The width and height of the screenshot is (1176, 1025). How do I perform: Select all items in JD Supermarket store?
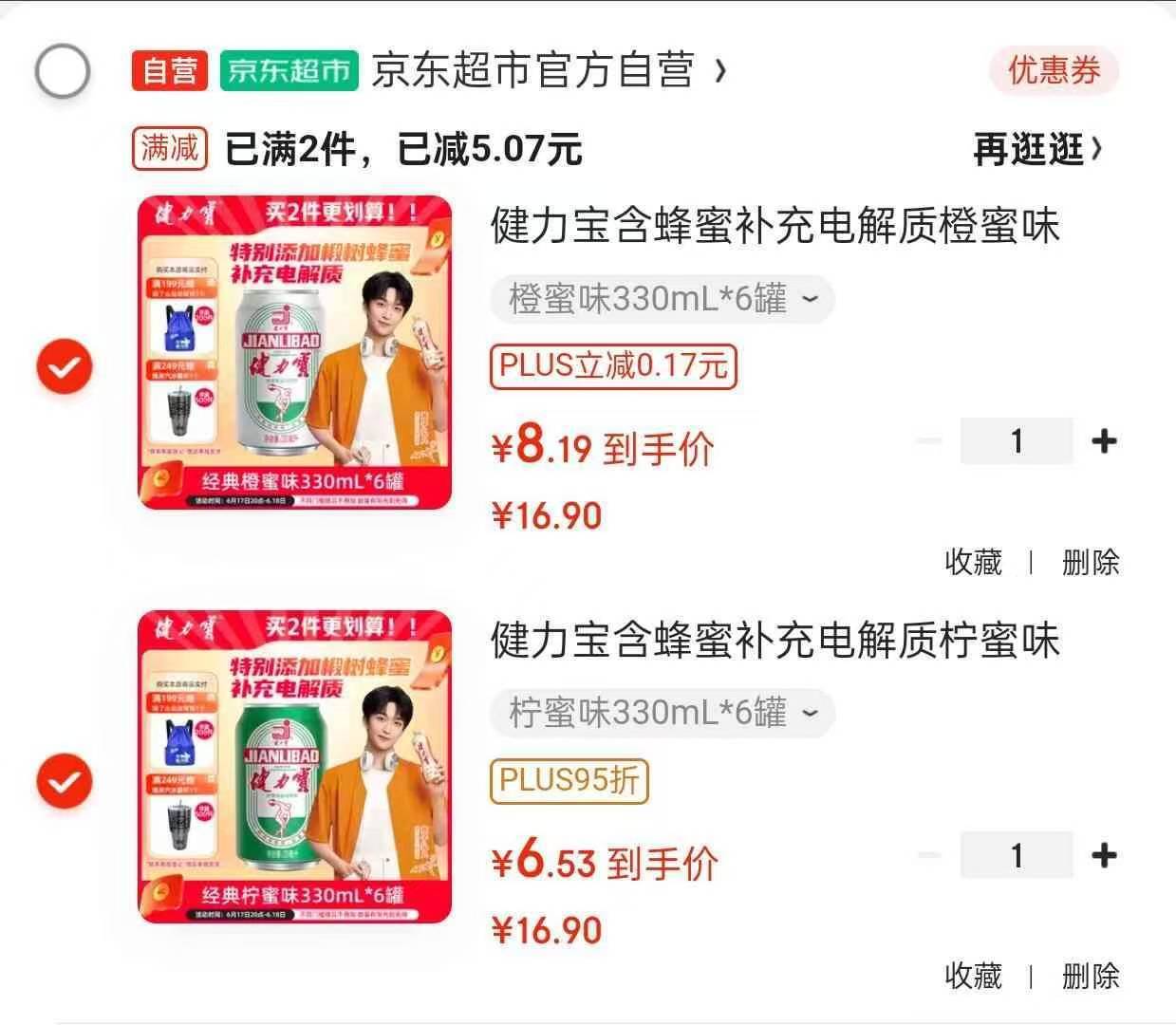(63, 72)
